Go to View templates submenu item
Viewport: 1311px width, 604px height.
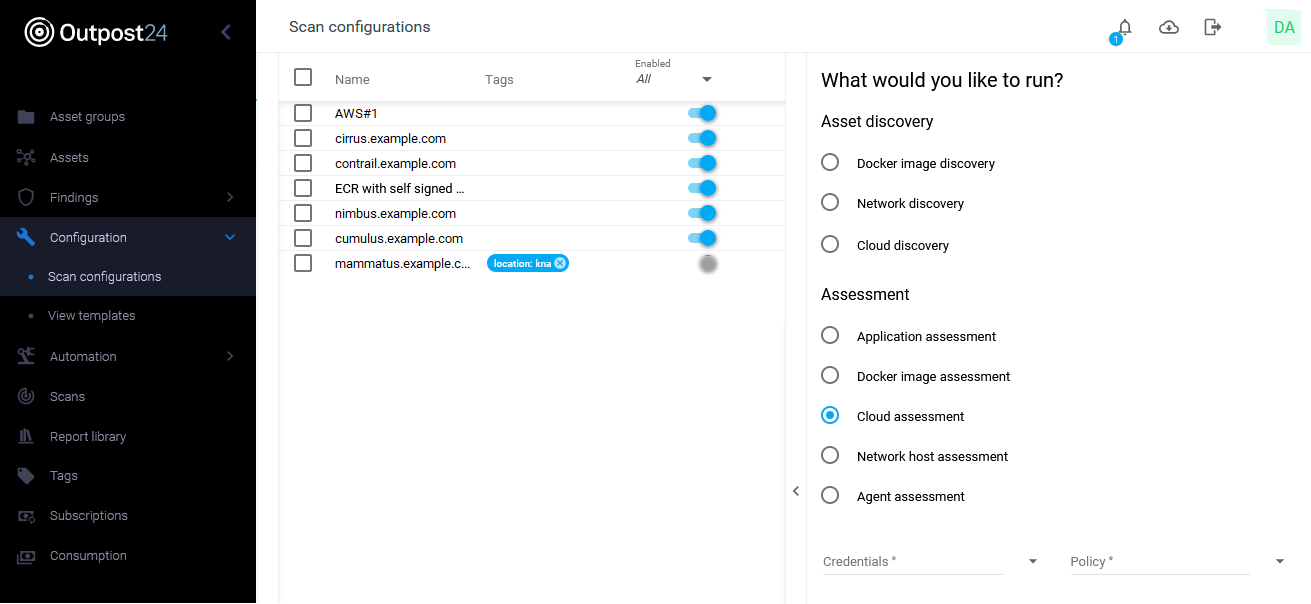point(92,316)
